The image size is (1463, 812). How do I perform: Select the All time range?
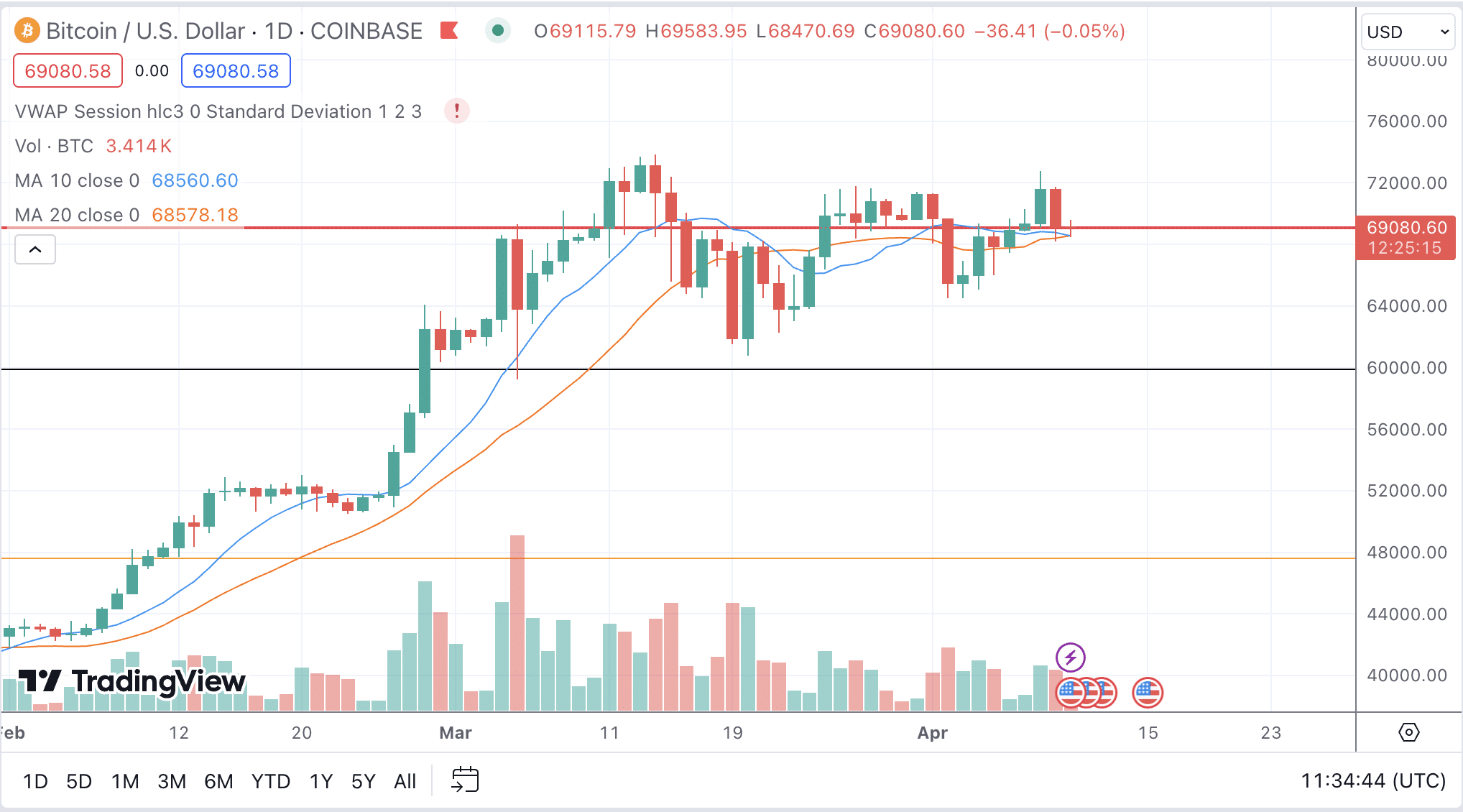(x=405, y=781)
